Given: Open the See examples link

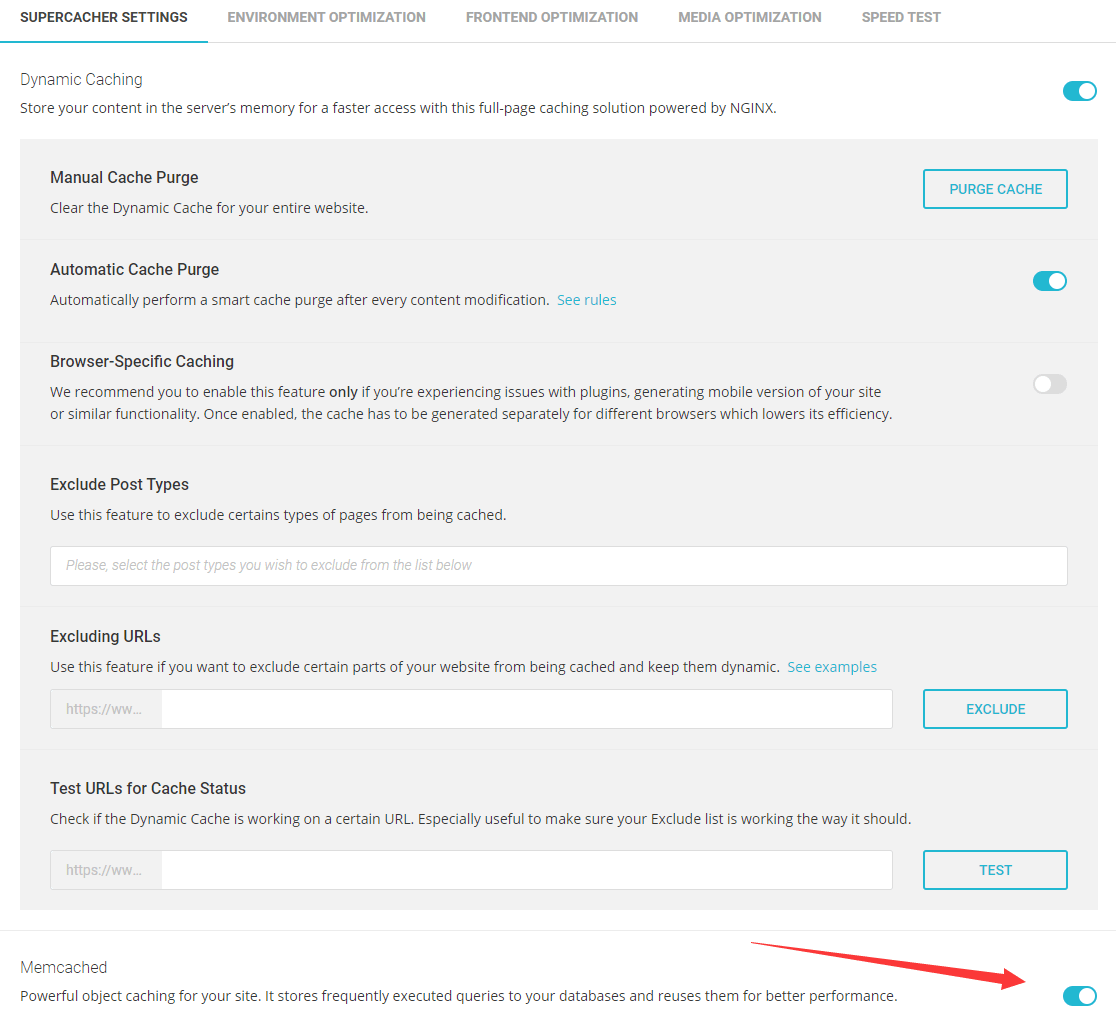Looking at the screenshot, I should pos(831,666).
